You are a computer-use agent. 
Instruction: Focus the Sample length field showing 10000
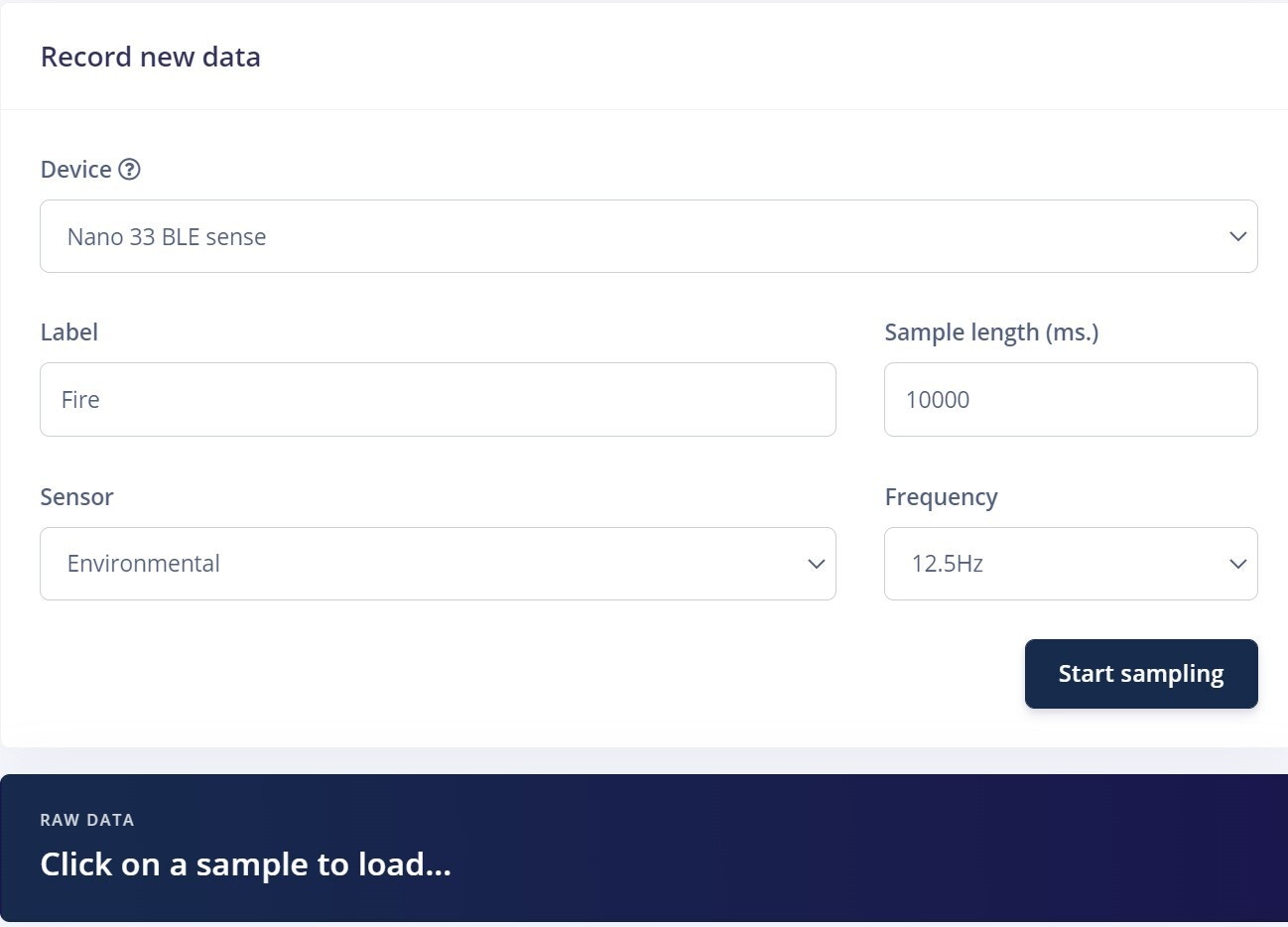[x=1071, y=399]
